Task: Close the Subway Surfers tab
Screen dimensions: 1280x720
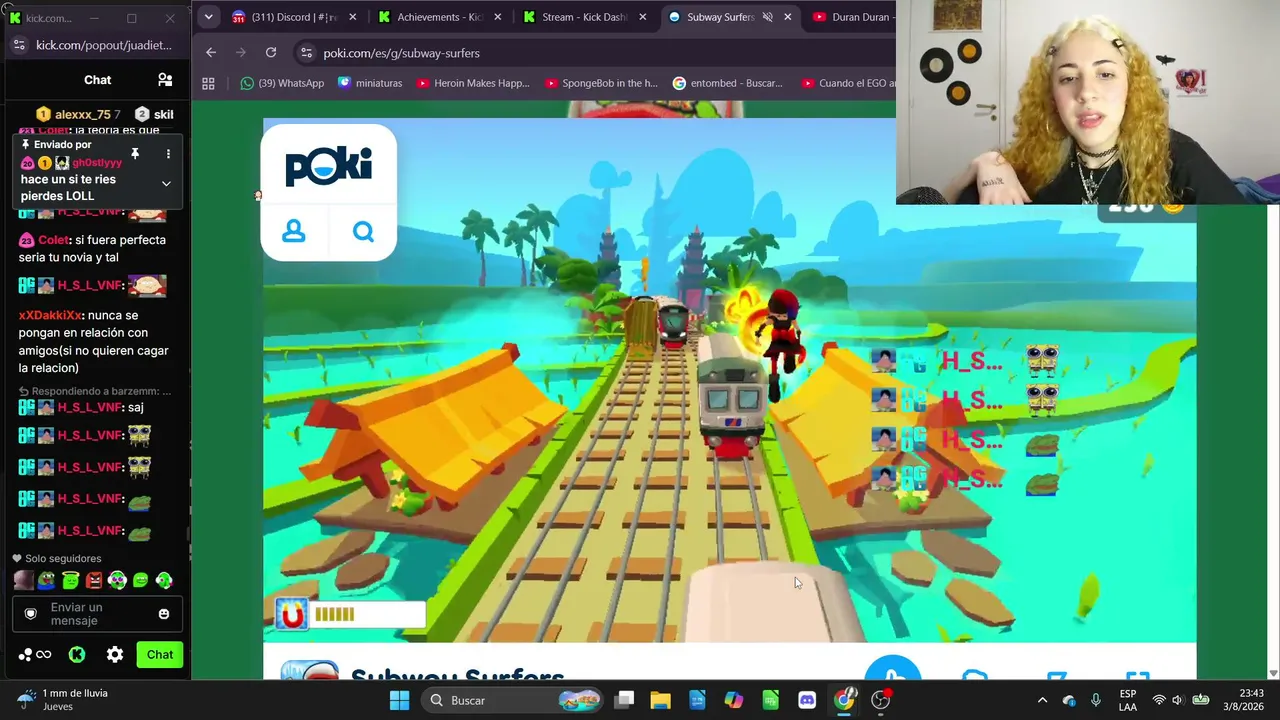Action: (x=788, y=17)
